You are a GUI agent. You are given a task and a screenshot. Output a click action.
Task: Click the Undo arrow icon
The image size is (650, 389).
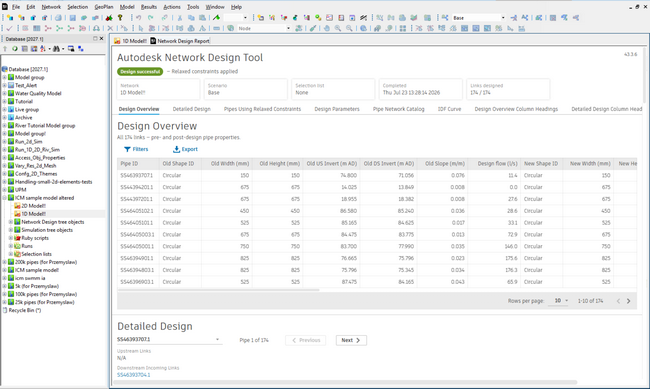pyautogui.click(x=138, y=18)
